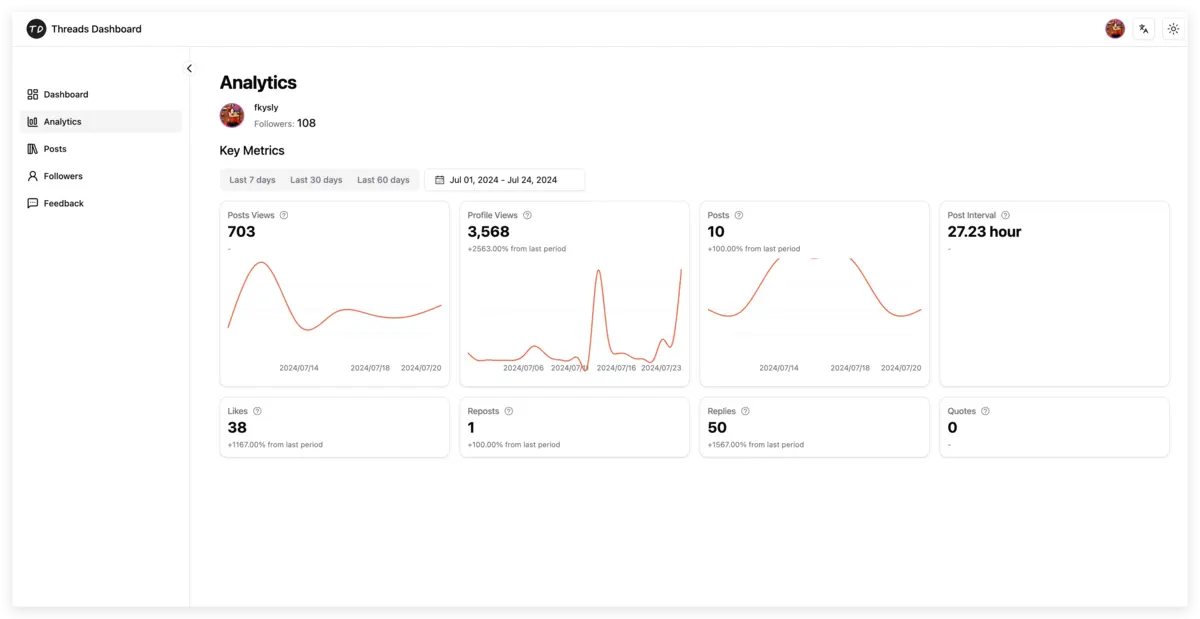Open the Jul 01 - Jul 24 date picker

pyautogui.click(x=505, y=180)
